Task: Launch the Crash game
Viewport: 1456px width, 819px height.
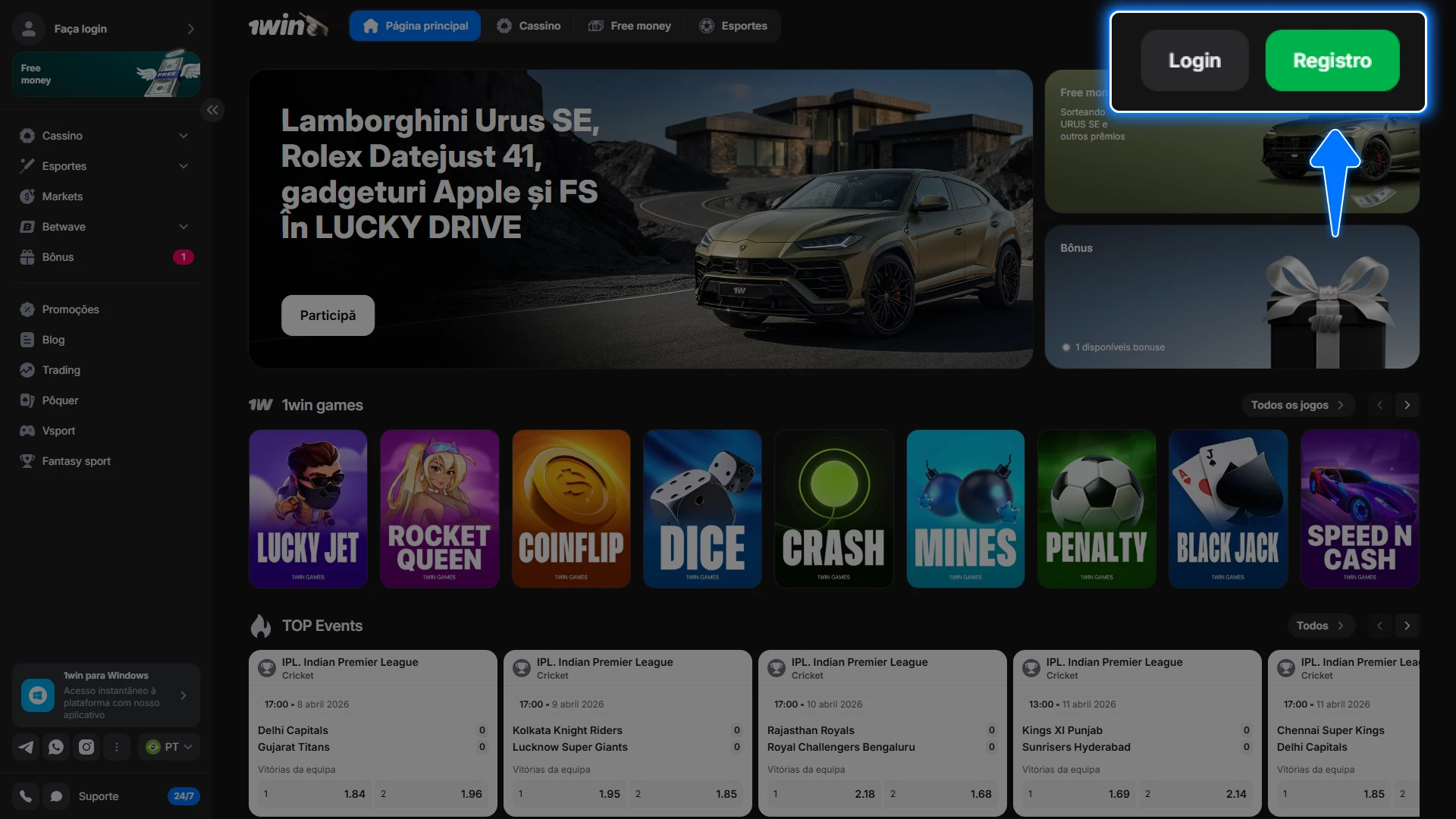Action: [834, 509]
